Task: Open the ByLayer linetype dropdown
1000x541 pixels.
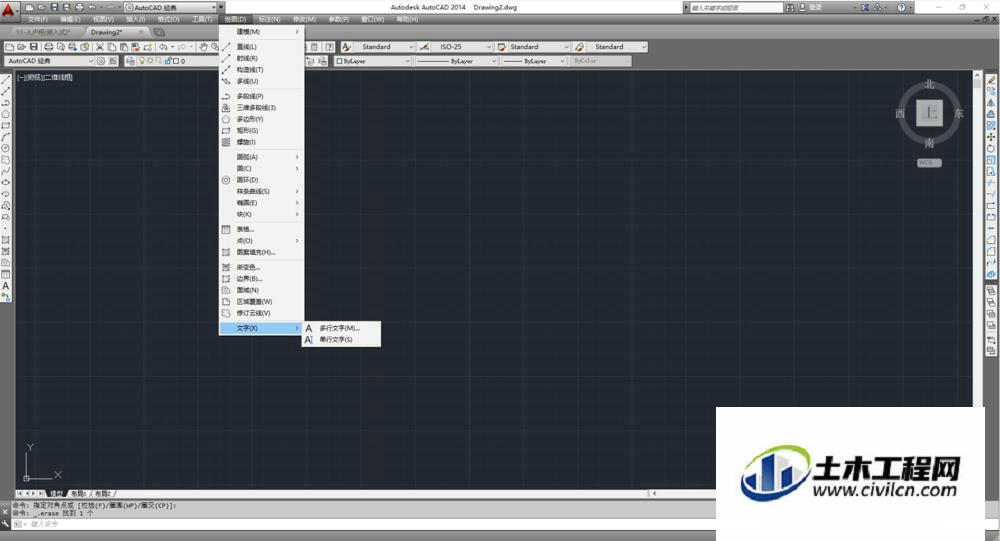Action: pos(457,61)
